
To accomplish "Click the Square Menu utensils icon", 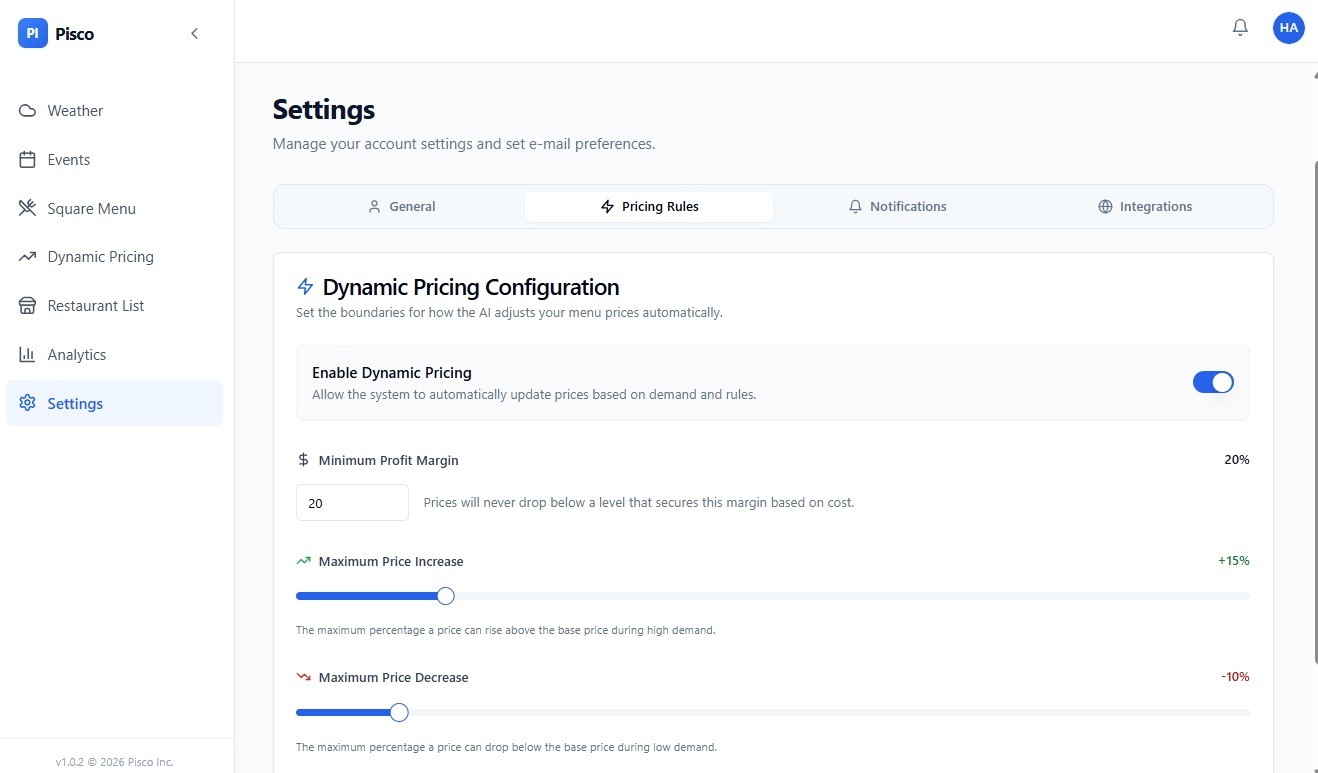I will (x=28, y=208).
